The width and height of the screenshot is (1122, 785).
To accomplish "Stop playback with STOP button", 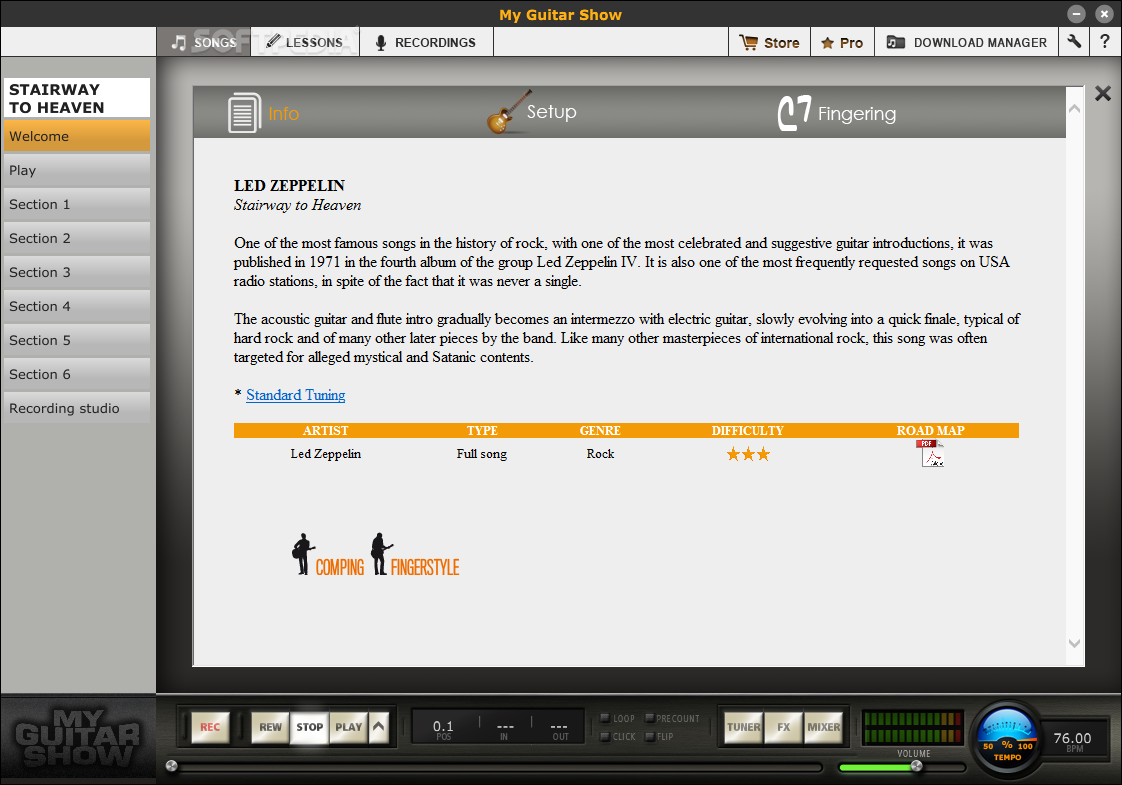I will click(310, 727).
